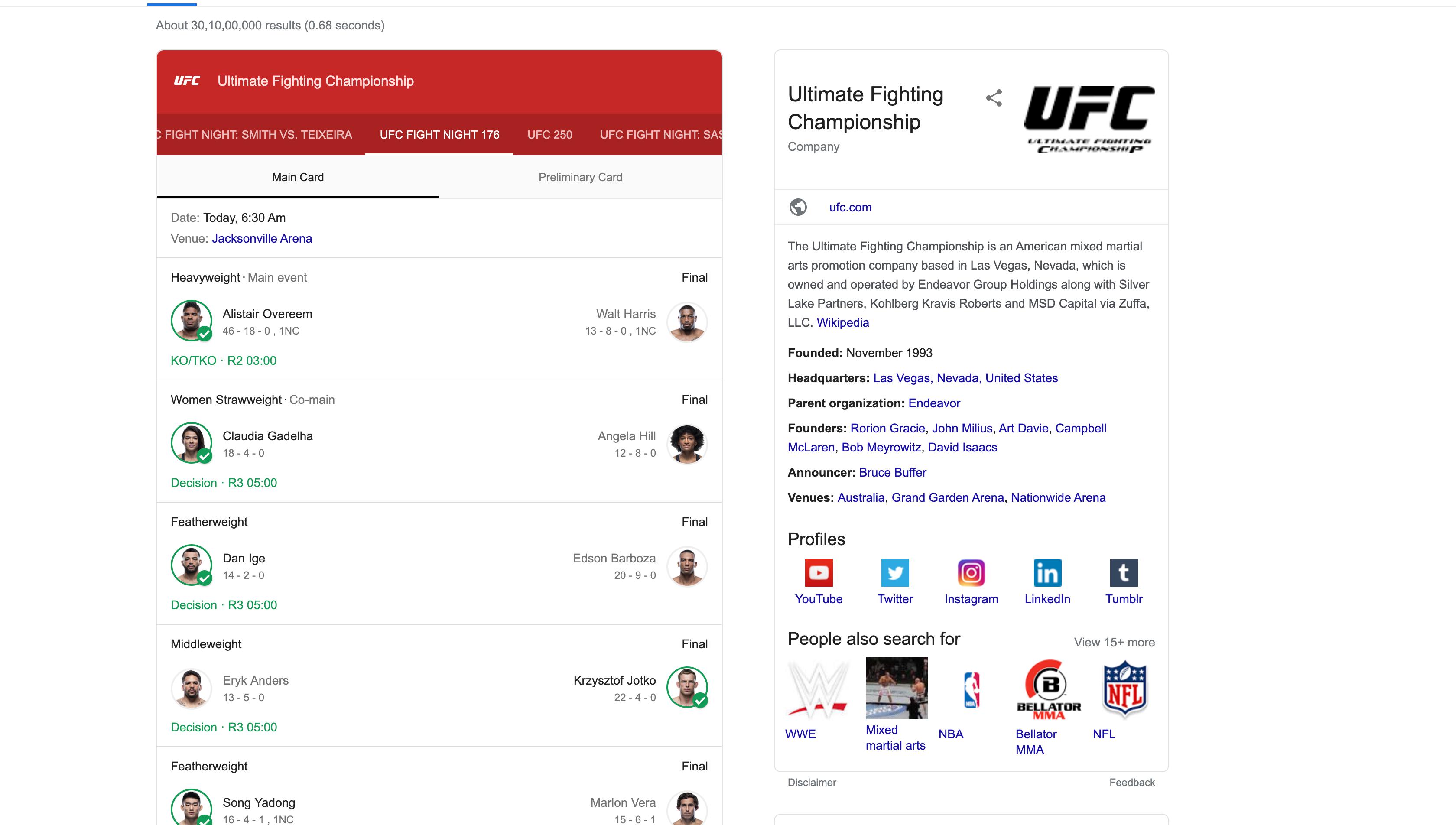Click the Feedback link
The height and width of the screenshot is (825, 1456).
point(1132,782)
